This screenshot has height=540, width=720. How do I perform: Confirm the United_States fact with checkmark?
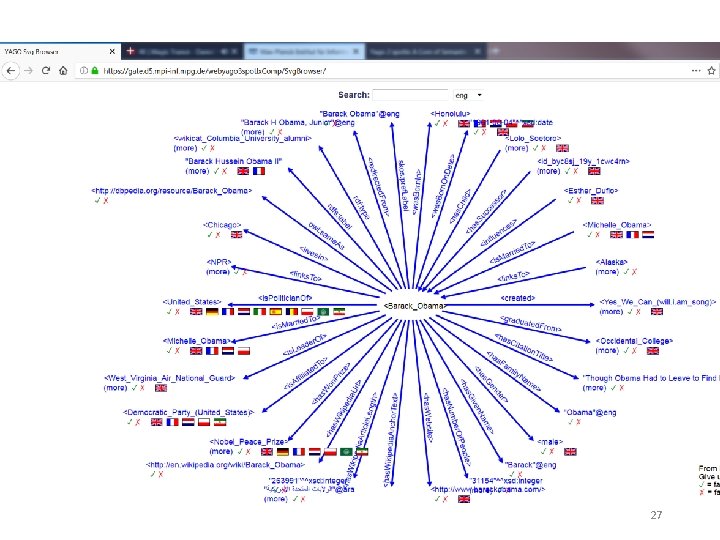click(169, 312)
